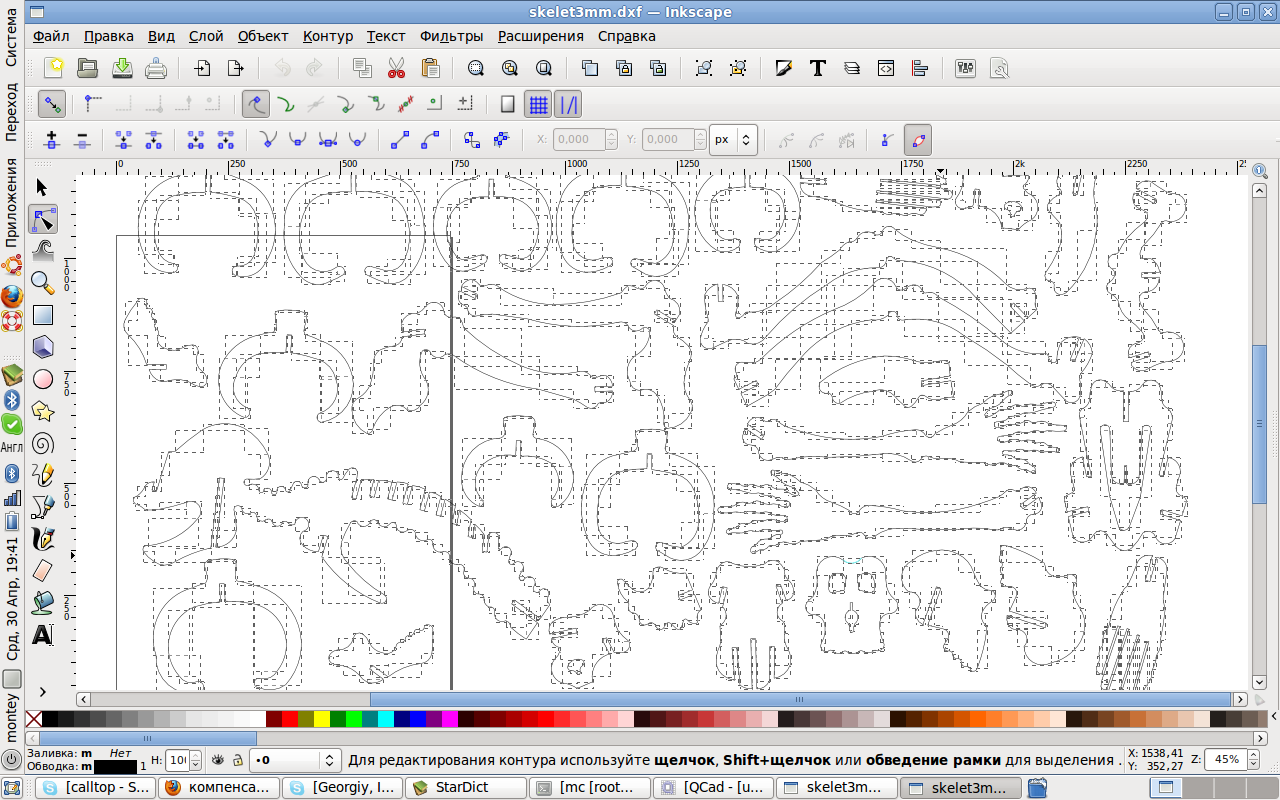Switch to the Firefox компенса... taskbar window
Viewport: 1280px width, 800px height.
[x=219, y=787]
